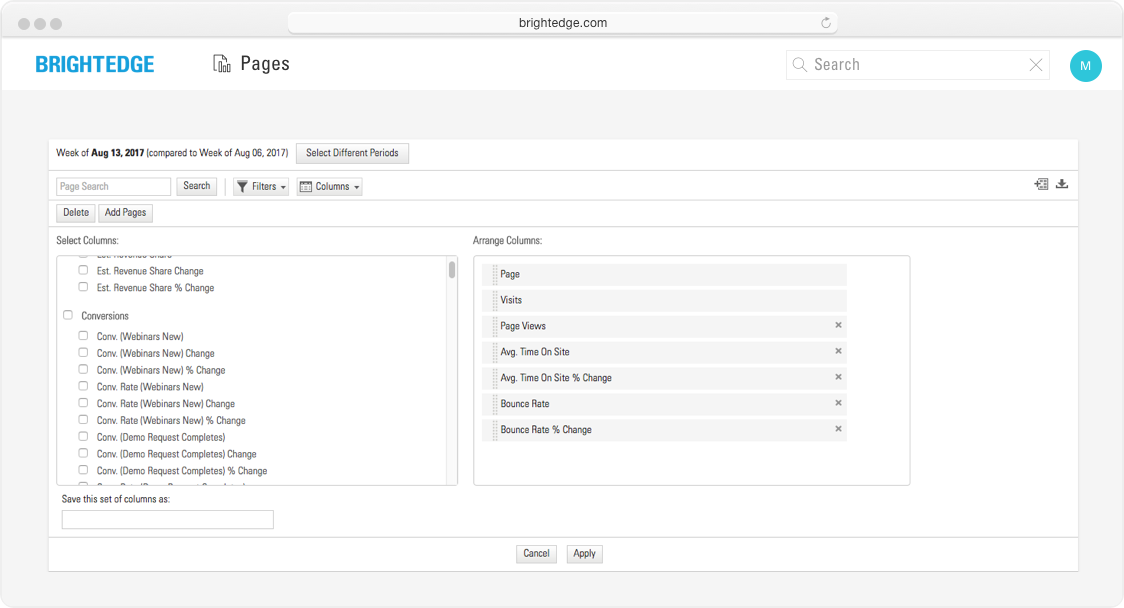Clear search with the X icon
1124x608 pixels.
[1036, 65]
